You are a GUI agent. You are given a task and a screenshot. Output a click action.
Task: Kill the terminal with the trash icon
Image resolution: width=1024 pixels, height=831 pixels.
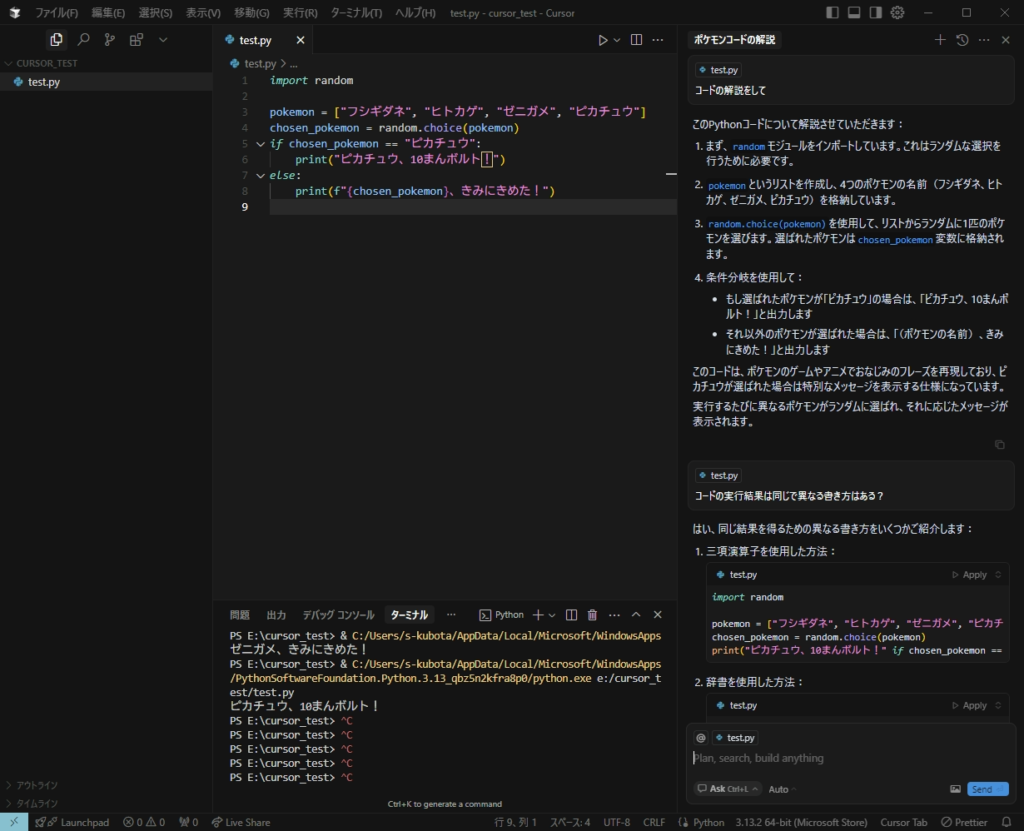click(x=592, y=615)
